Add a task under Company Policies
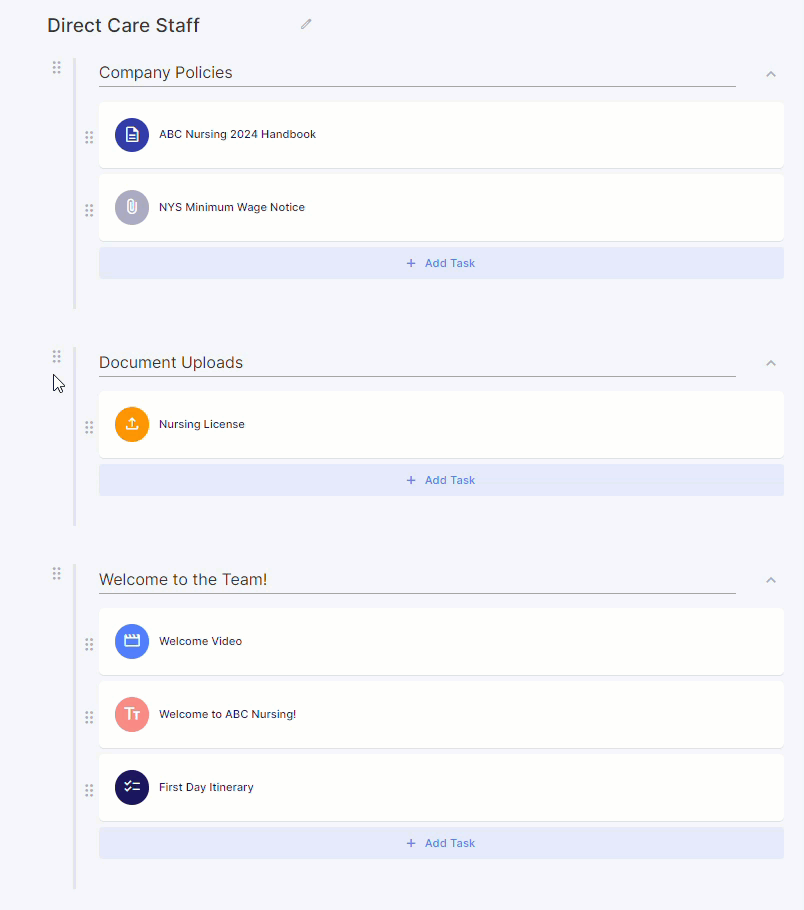This screenshot has height=910, width=804. click(441, 263)
